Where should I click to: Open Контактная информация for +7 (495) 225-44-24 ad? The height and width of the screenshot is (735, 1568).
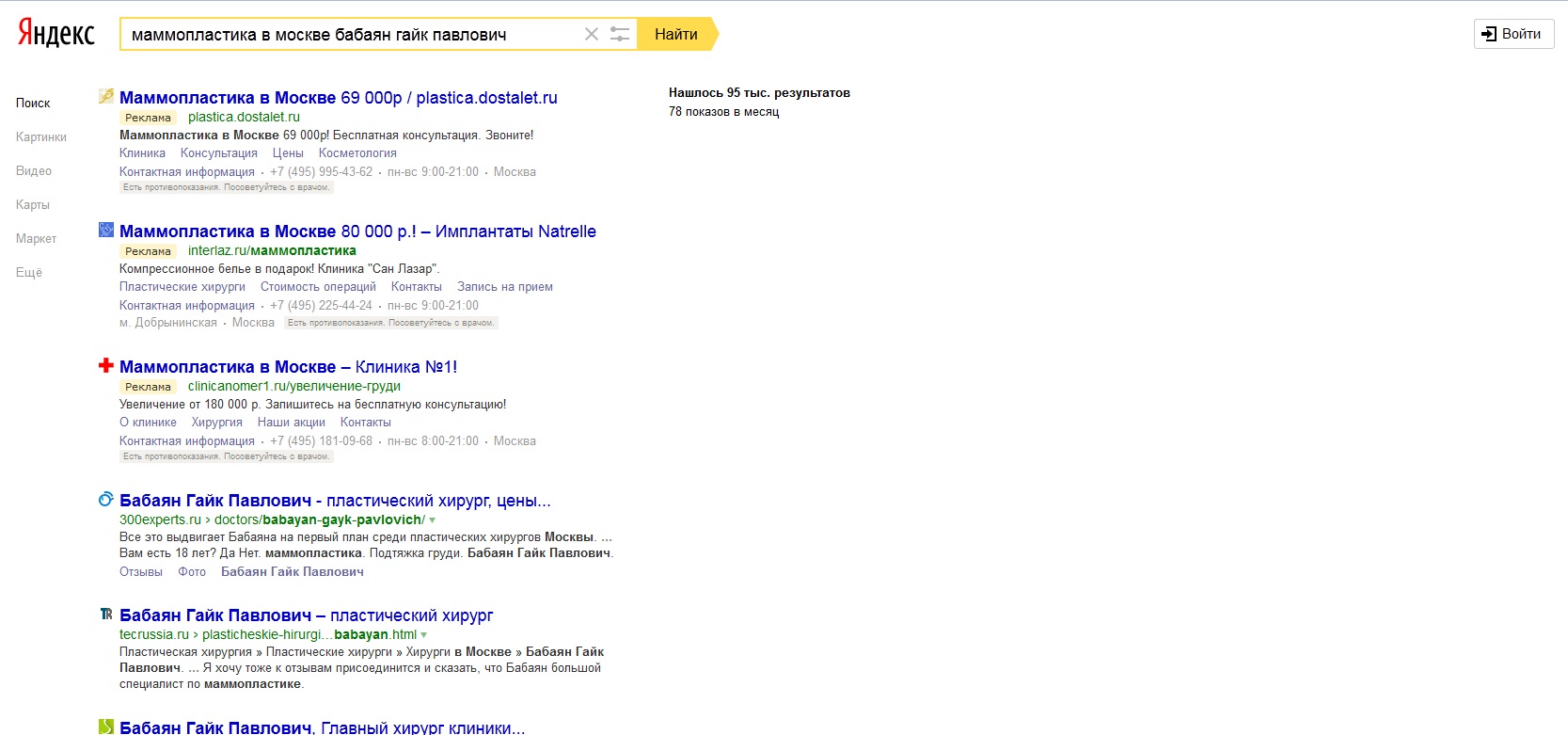[x=187, y=306]
